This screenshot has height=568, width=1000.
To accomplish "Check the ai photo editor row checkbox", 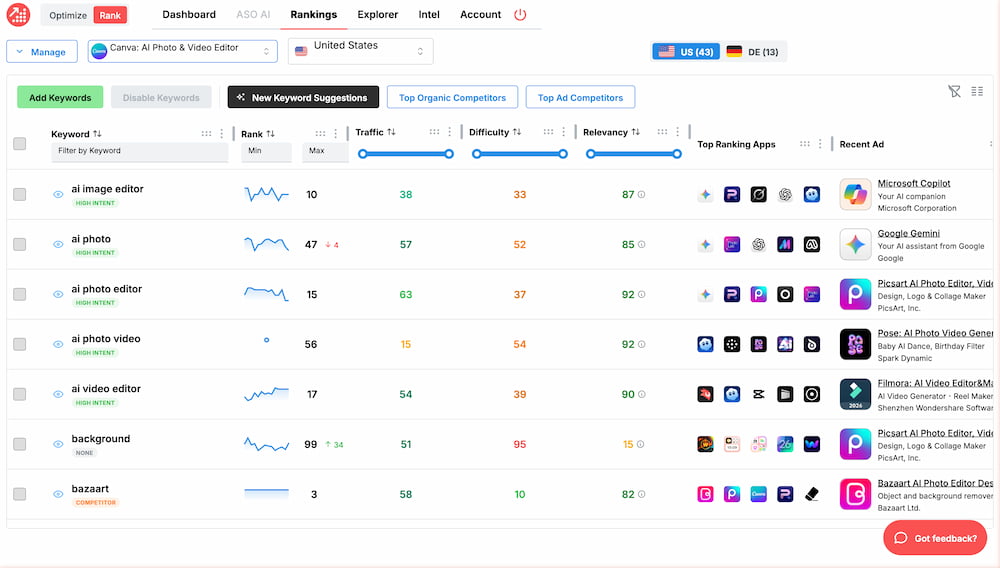I will tap(20, 295).
